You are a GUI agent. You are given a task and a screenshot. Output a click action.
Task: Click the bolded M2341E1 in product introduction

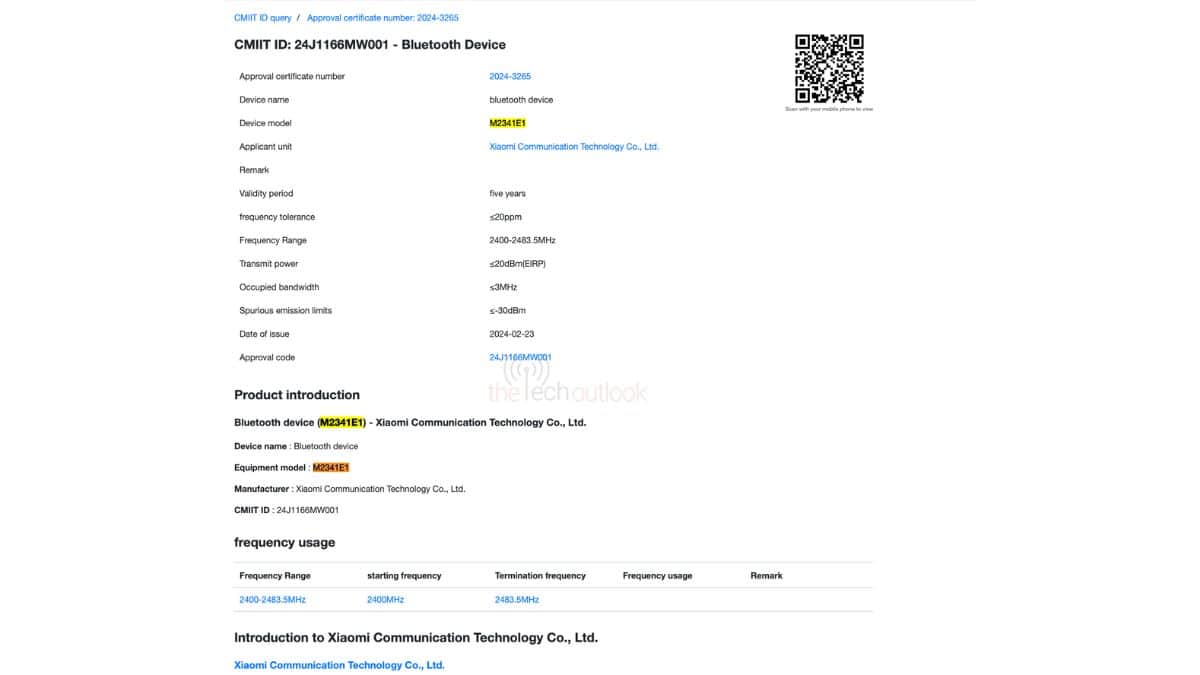click(x=341, y=422)
